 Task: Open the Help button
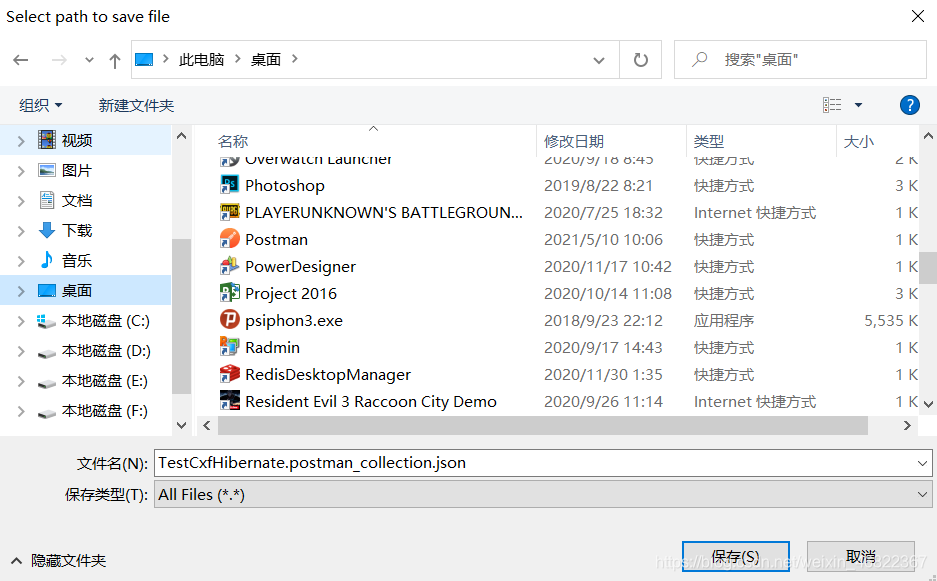click(x=910, y=105)
